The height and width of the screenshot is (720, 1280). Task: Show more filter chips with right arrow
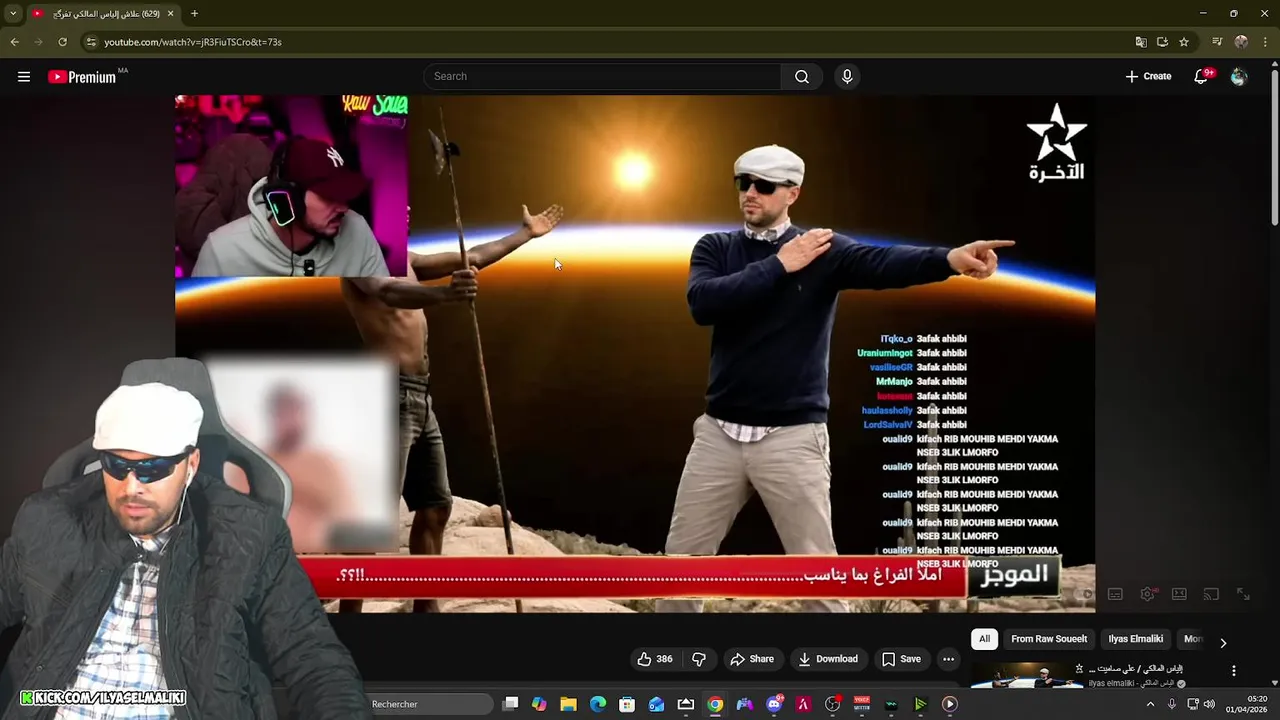click(x=1223, y=643)
